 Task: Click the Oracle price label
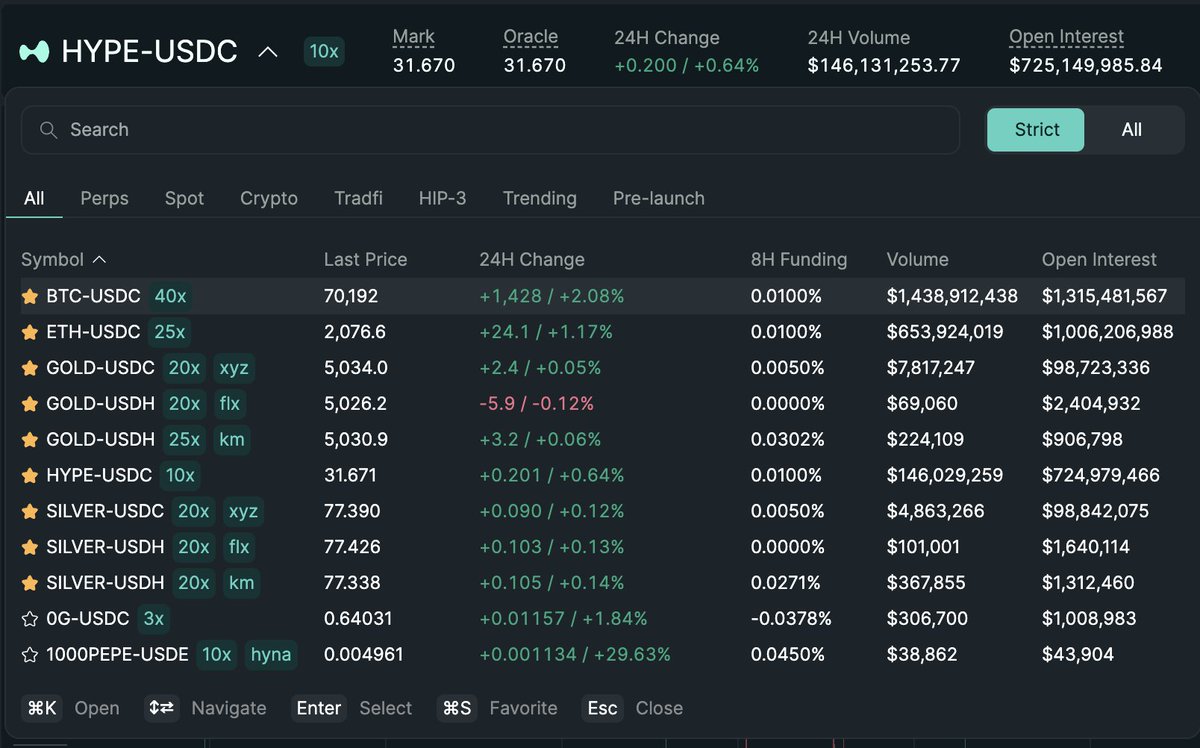pyautogui.click(x=530, y=37)
